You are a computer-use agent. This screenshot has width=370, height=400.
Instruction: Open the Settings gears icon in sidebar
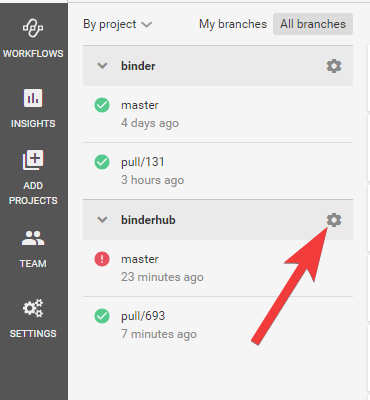pyautogui.click(x=33, y=308)
